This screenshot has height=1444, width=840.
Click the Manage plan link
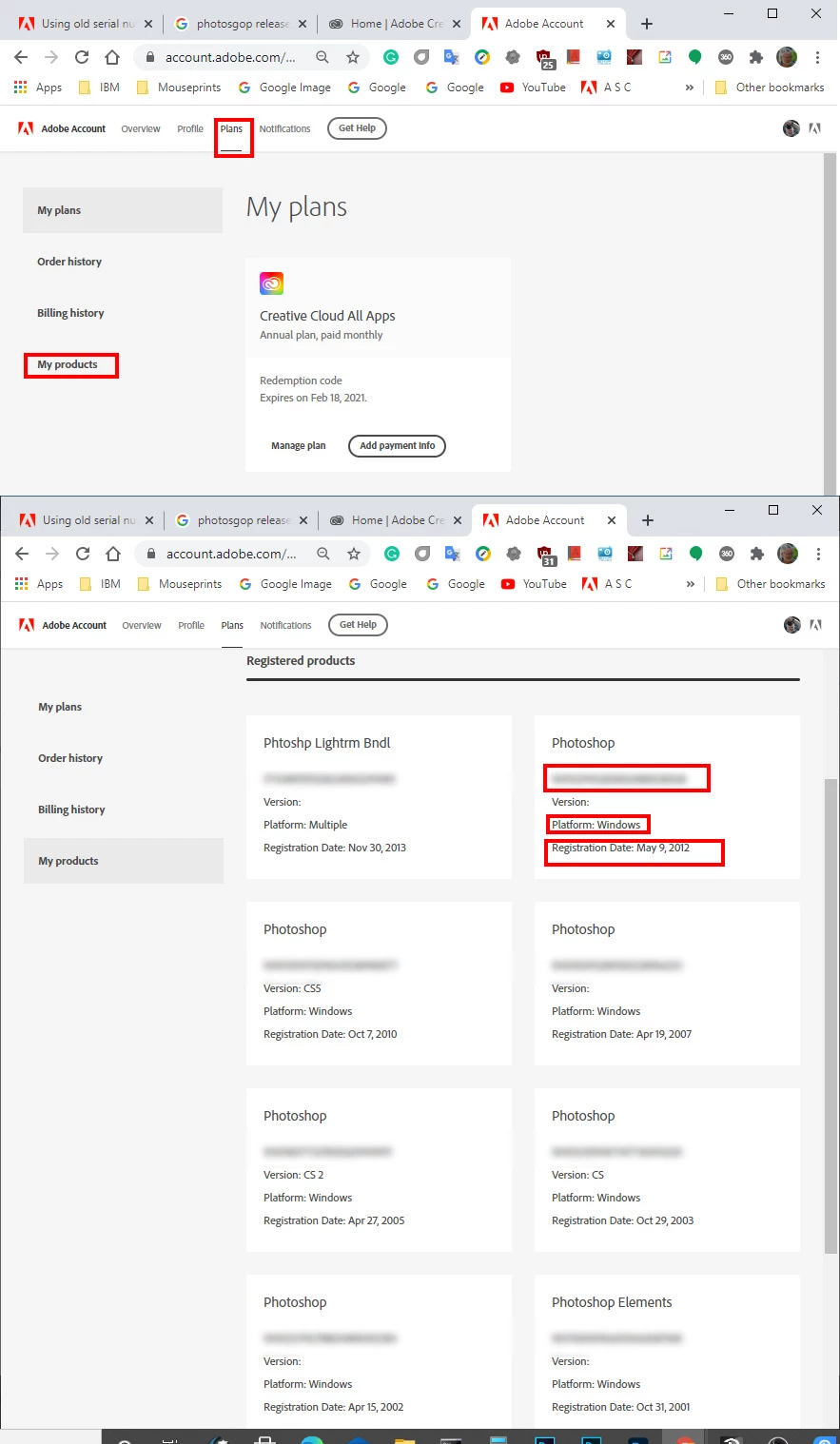[299, 445]
